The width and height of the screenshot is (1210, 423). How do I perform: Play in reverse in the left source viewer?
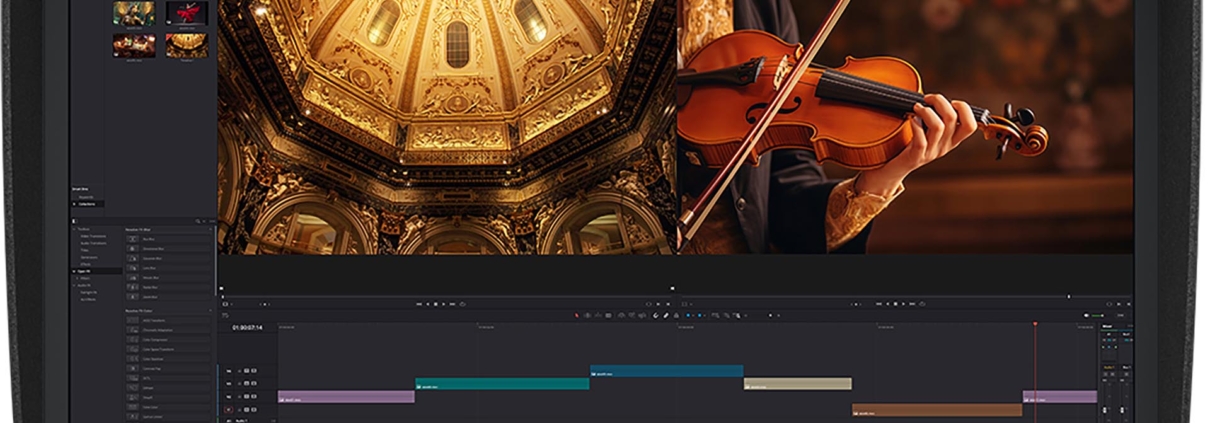[428, 304]
